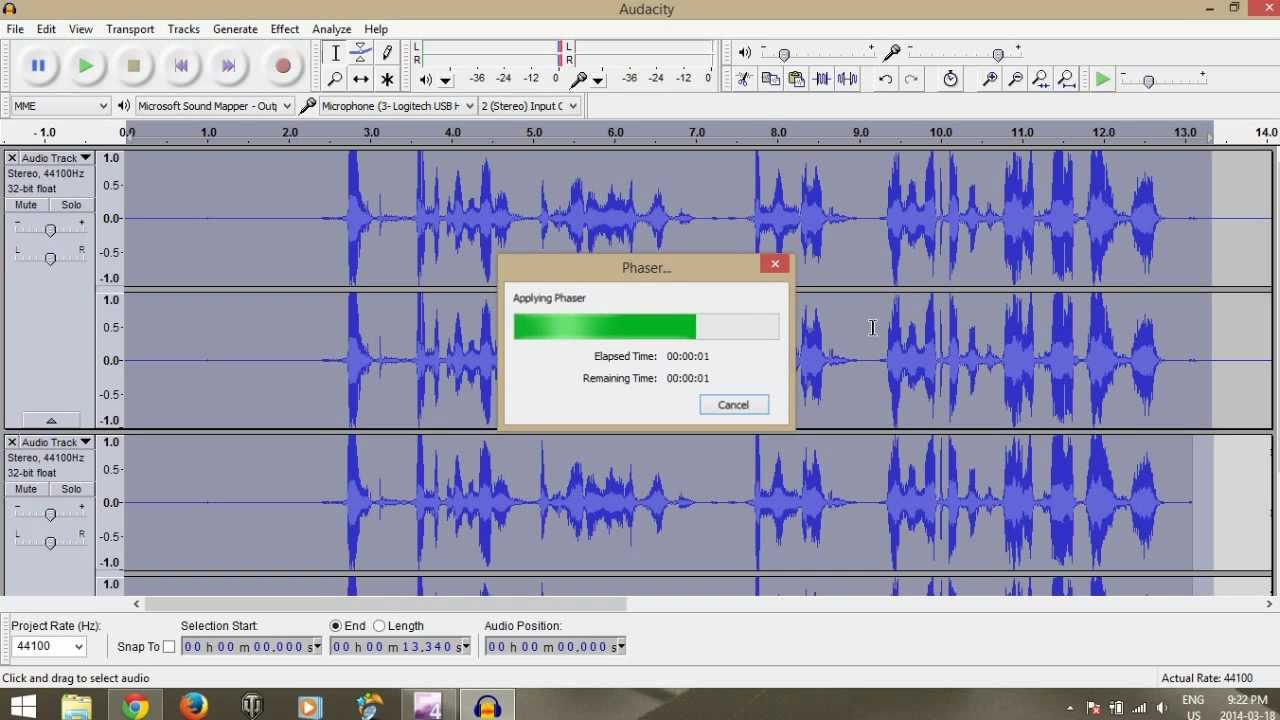Select the Envelope tool

point(361,53)
